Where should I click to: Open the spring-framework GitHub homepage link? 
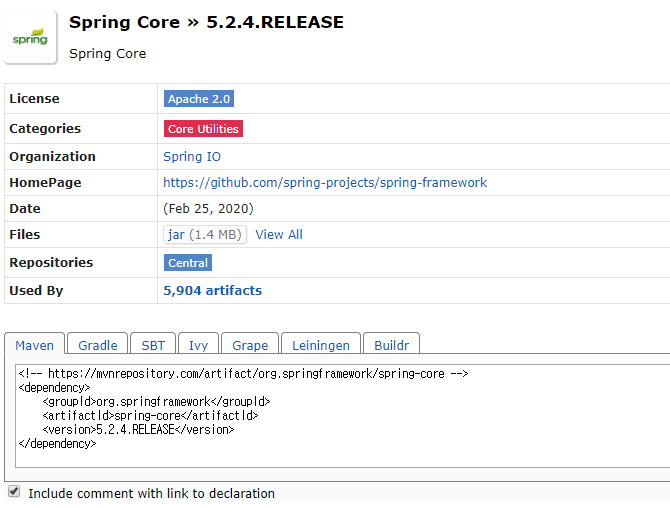(x=325, y=183)
